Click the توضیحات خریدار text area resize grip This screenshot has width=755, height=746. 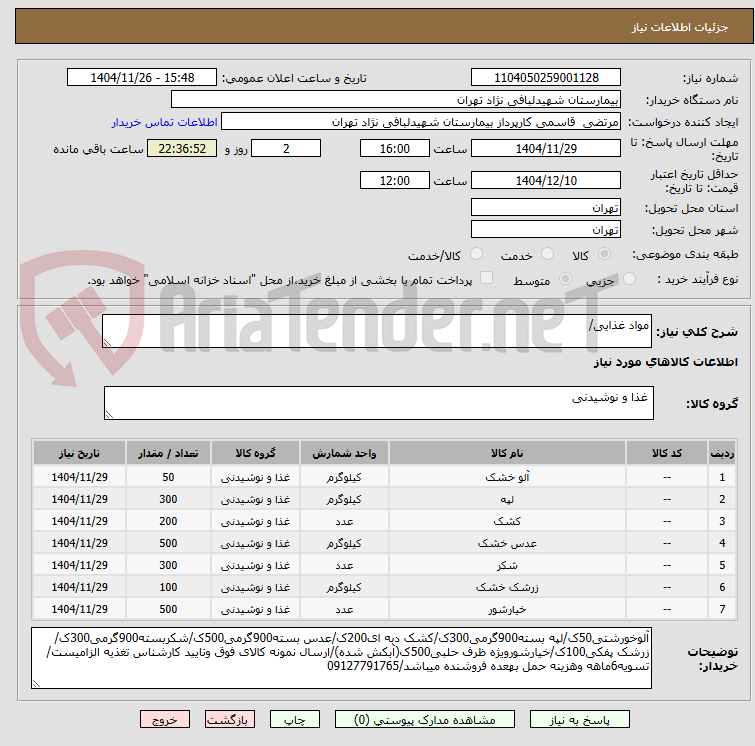[36, 683]
